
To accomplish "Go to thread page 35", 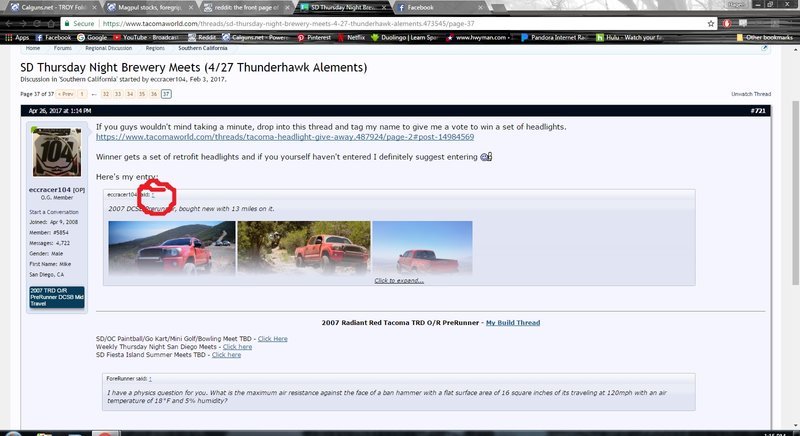I will pos(142,94).
